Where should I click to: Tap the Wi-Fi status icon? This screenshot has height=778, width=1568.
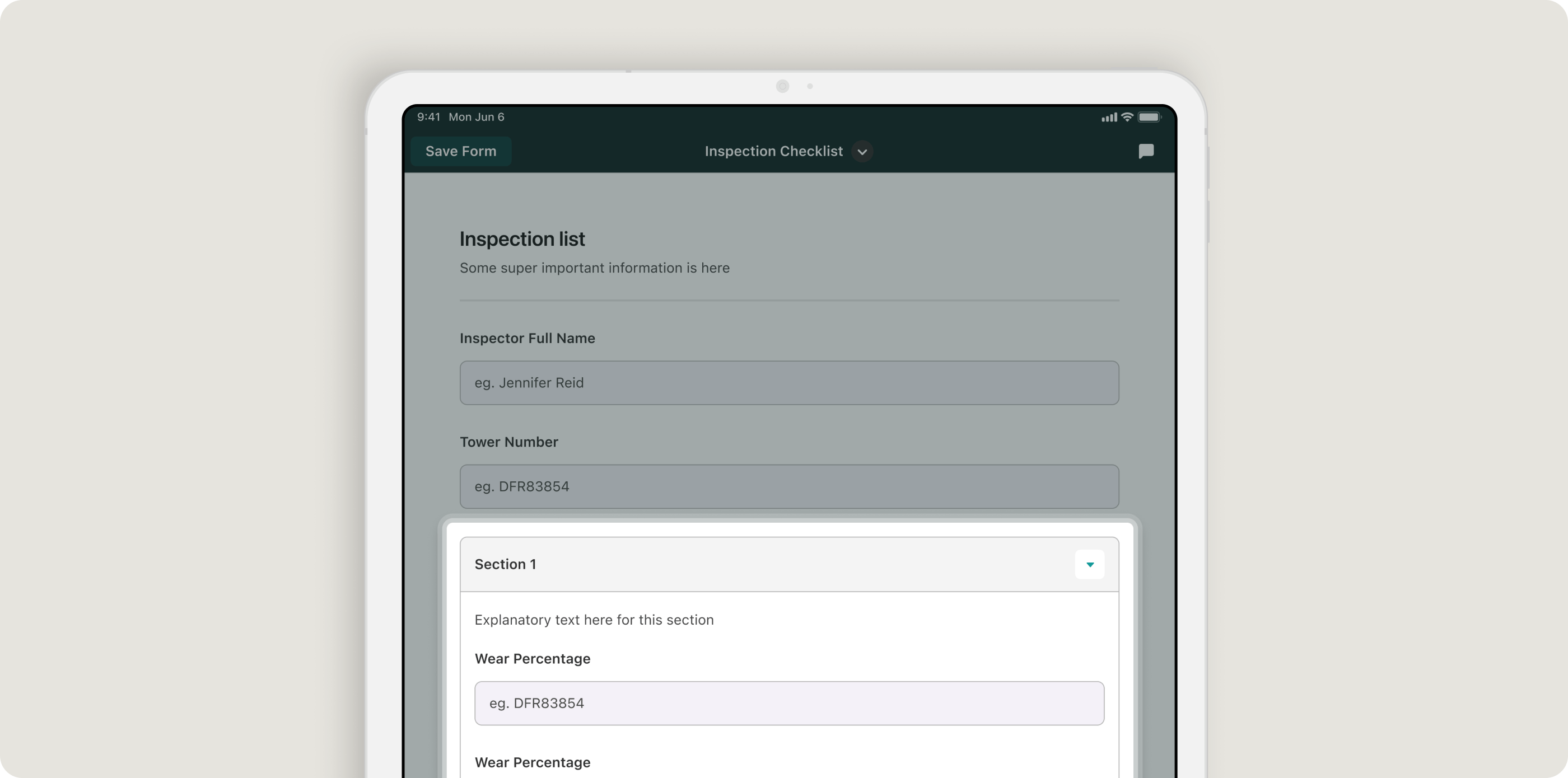coord(1127,117)
